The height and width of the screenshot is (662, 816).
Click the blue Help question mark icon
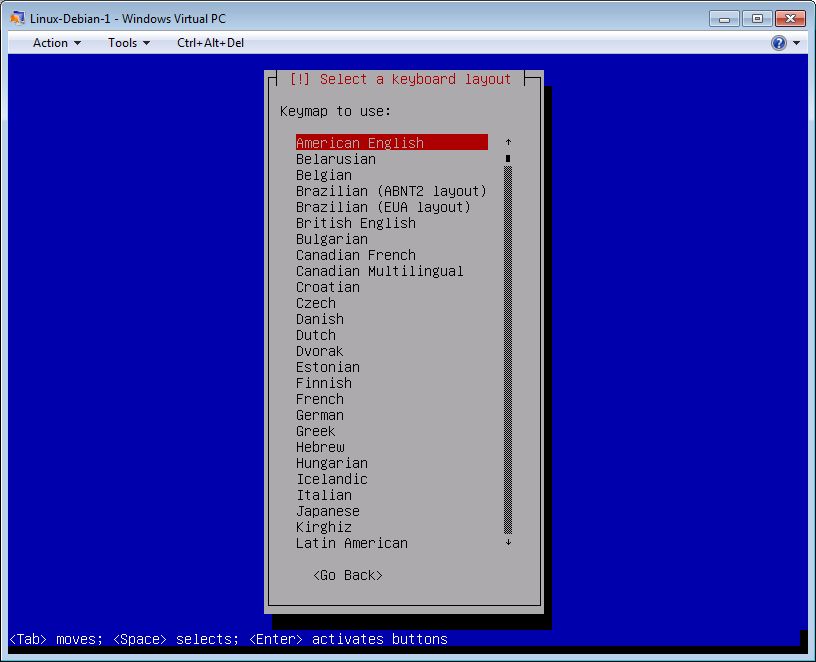click(x=778, y=43)
